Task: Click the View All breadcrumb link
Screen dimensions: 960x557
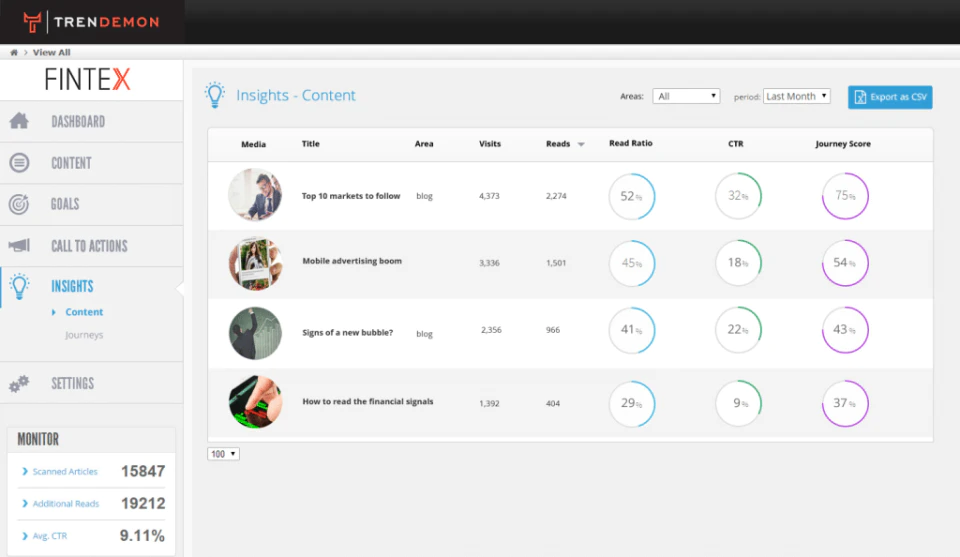Action: (51, 53)
